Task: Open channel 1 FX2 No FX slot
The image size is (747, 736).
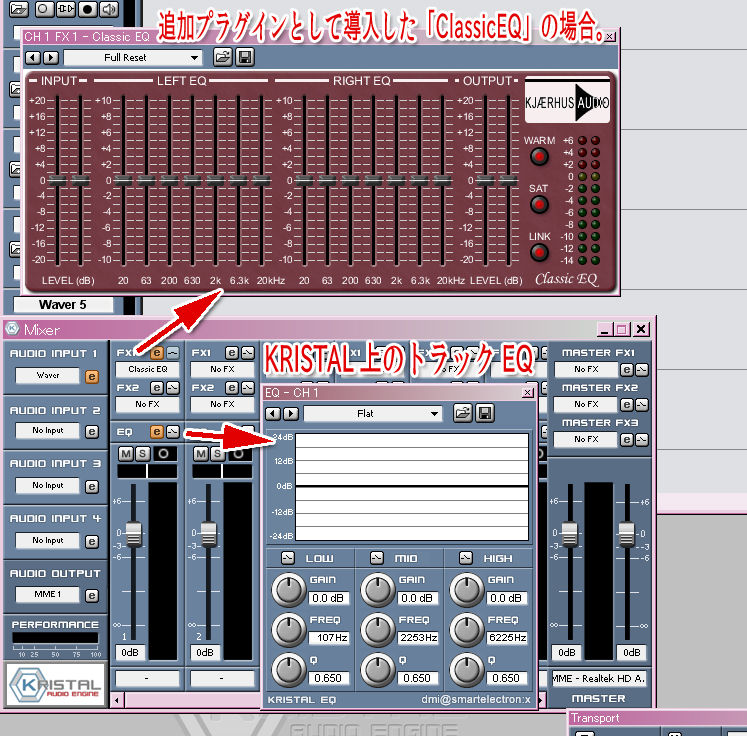Action: [x=147, y=404]
